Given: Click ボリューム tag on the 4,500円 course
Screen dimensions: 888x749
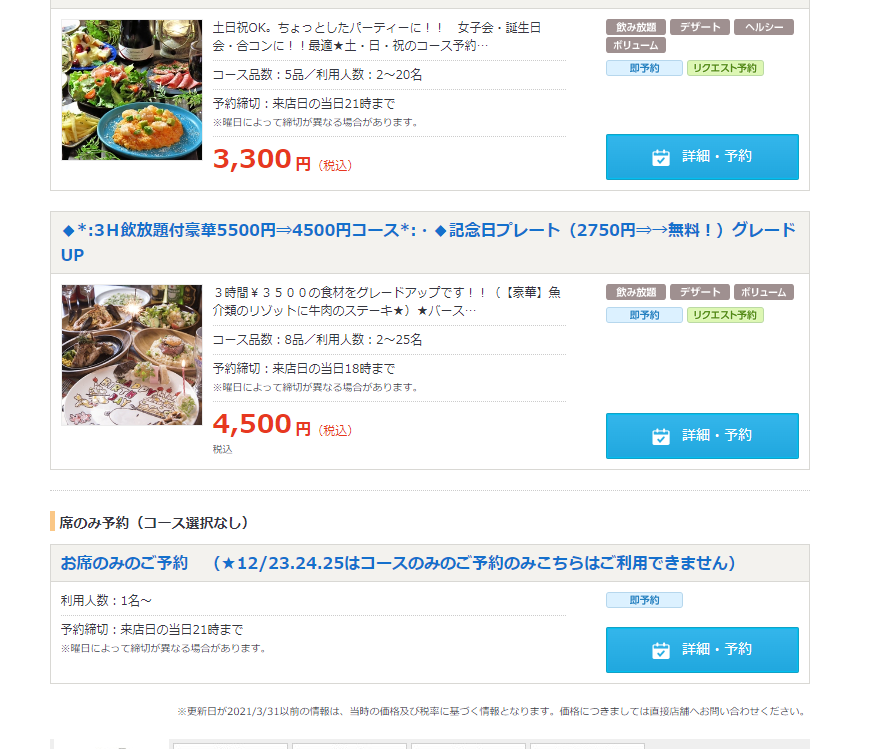Looking at the screenshot, I should click(764, 292).
